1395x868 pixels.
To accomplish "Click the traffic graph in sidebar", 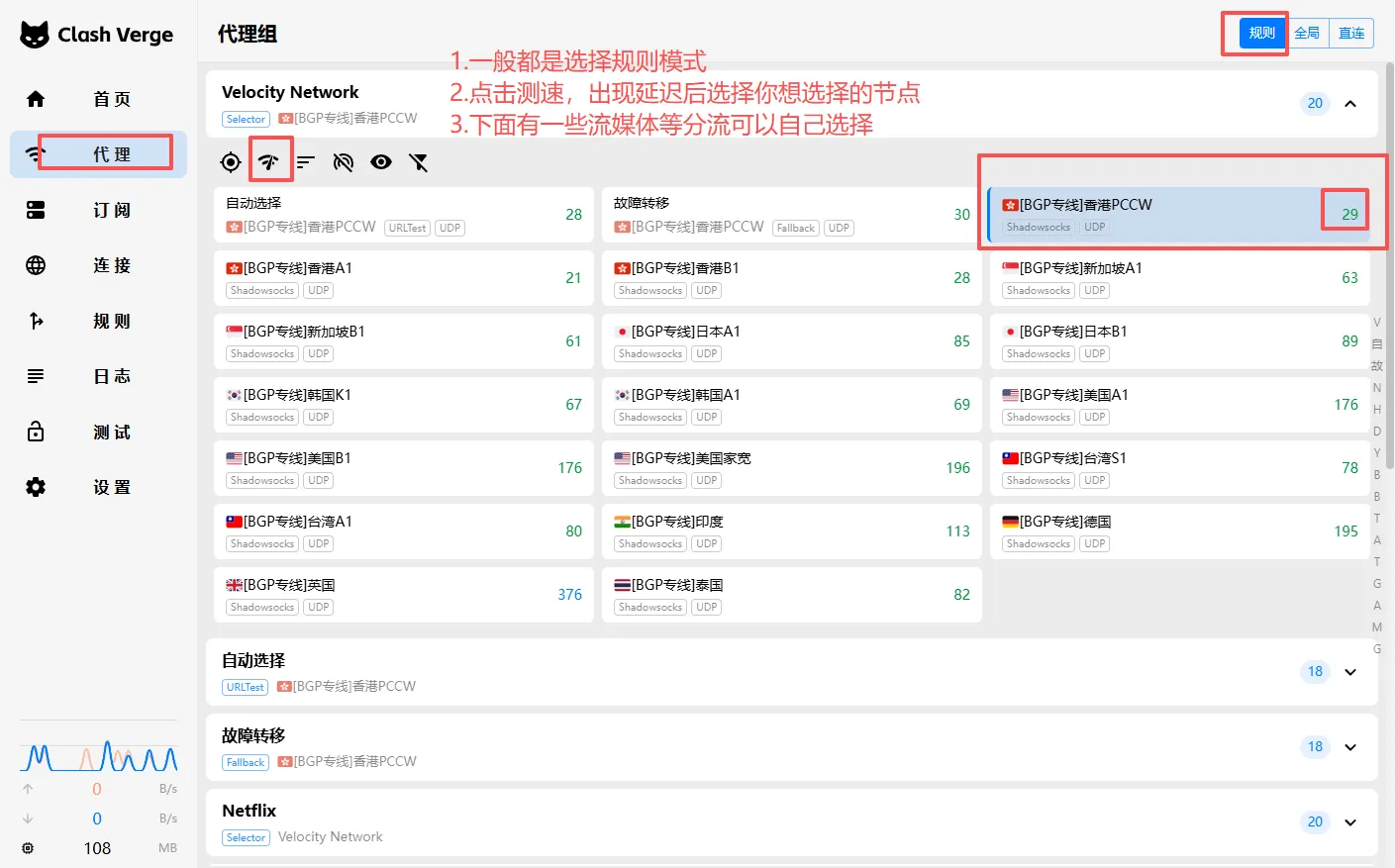I will point(98,756).
